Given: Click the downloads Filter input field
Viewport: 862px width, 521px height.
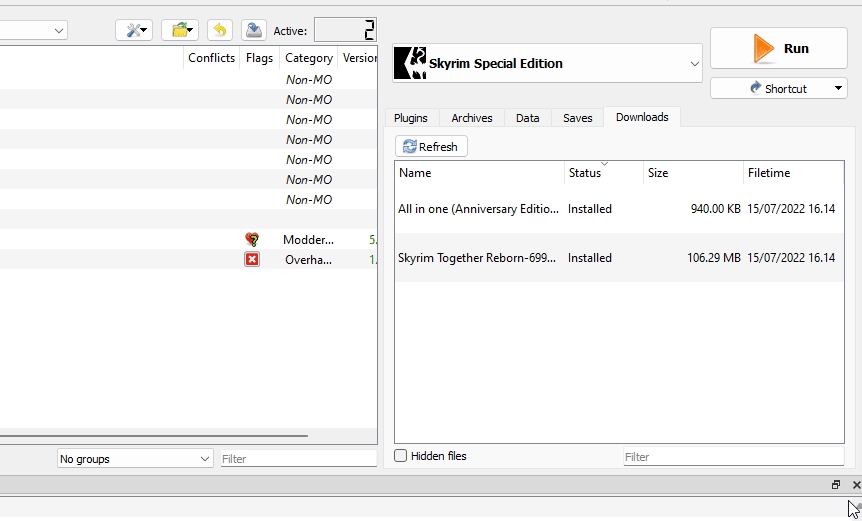Looking at the screenshot, I should pos(732,457).
